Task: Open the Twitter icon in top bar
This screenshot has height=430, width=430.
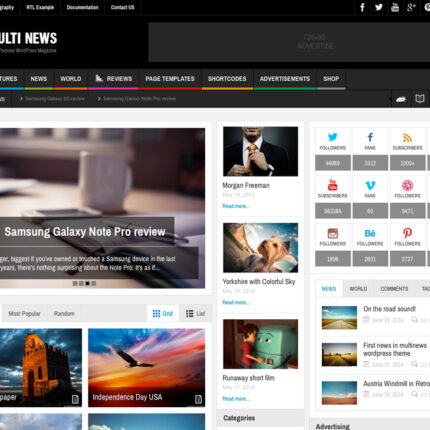Action: pyautogui.click(x=379, y=7)
